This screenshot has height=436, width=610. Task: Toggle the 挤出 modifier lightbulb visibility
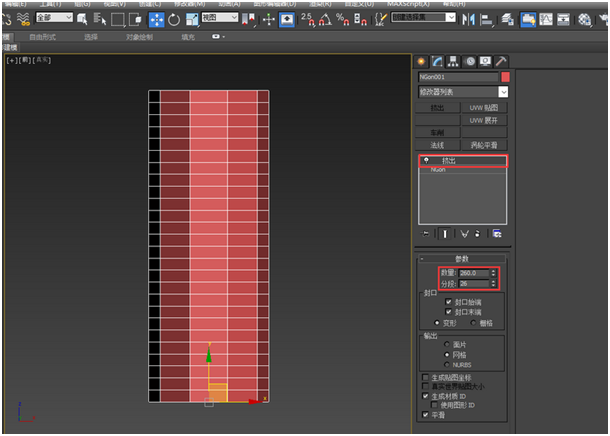tap(426, 160)
